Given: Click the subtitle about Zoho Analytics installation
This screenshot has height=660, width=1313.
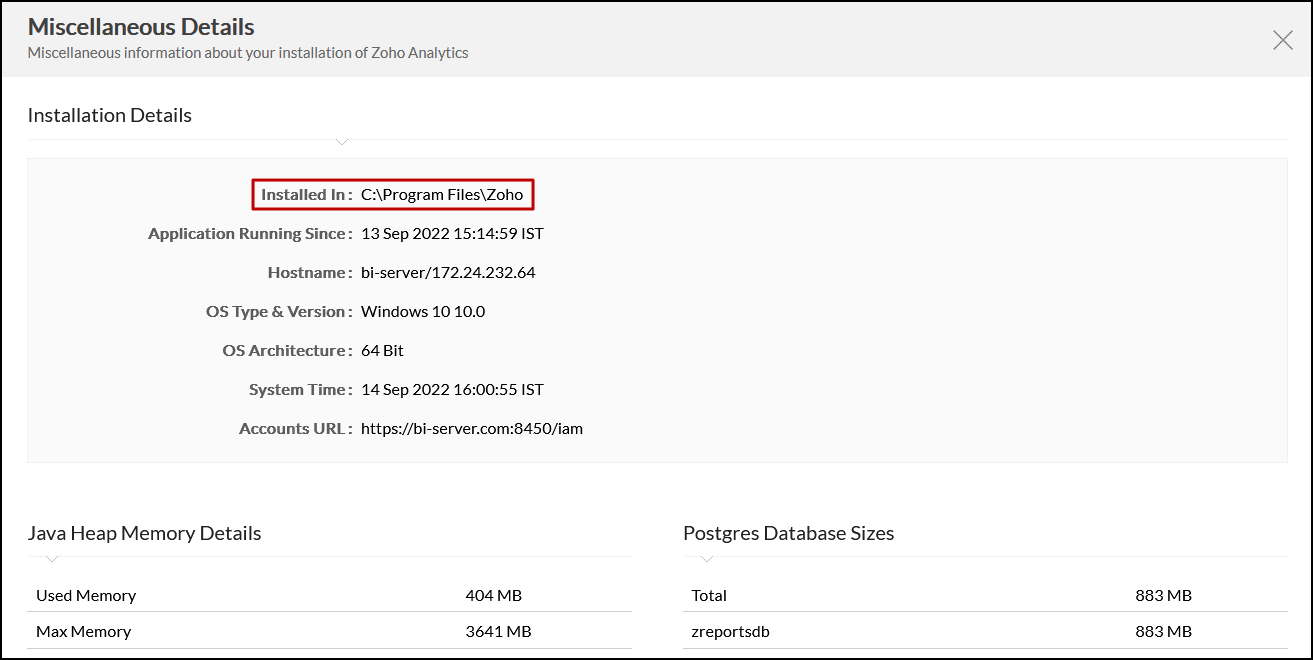Looking at the screenshot, I should [x=248, y=52].
